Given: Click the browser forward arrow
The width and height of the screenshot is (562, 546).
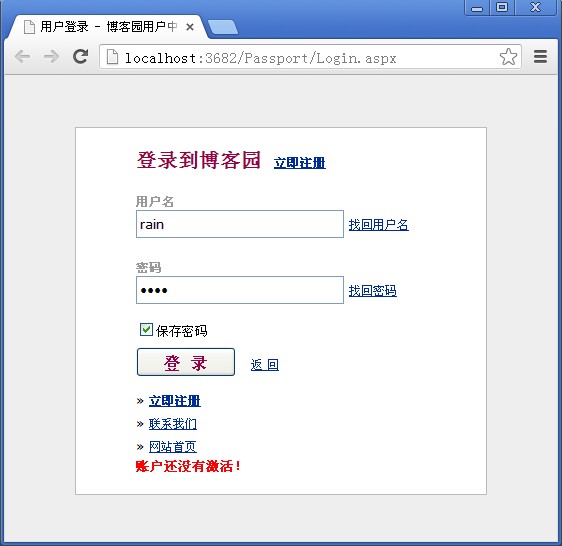Looking at the screenshot, I should [x=51, y=57].
